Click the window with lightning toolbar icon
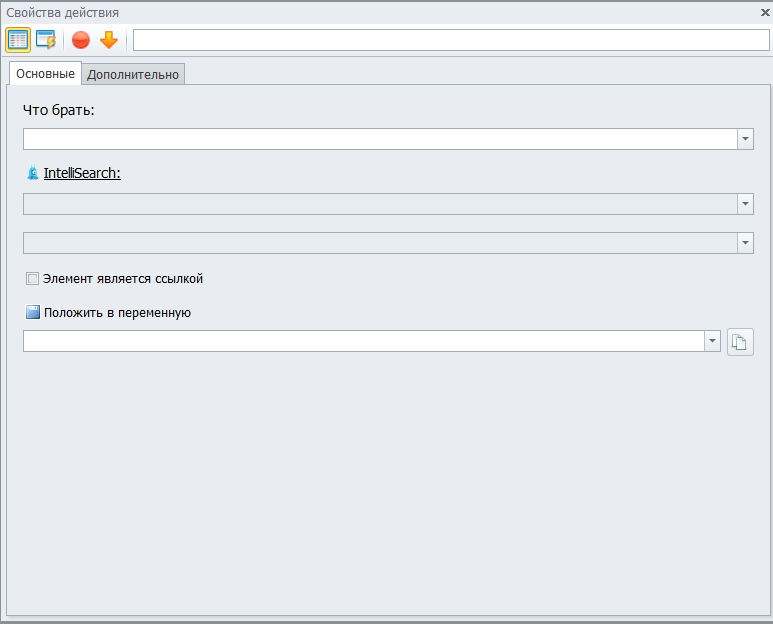 point(46,40)
